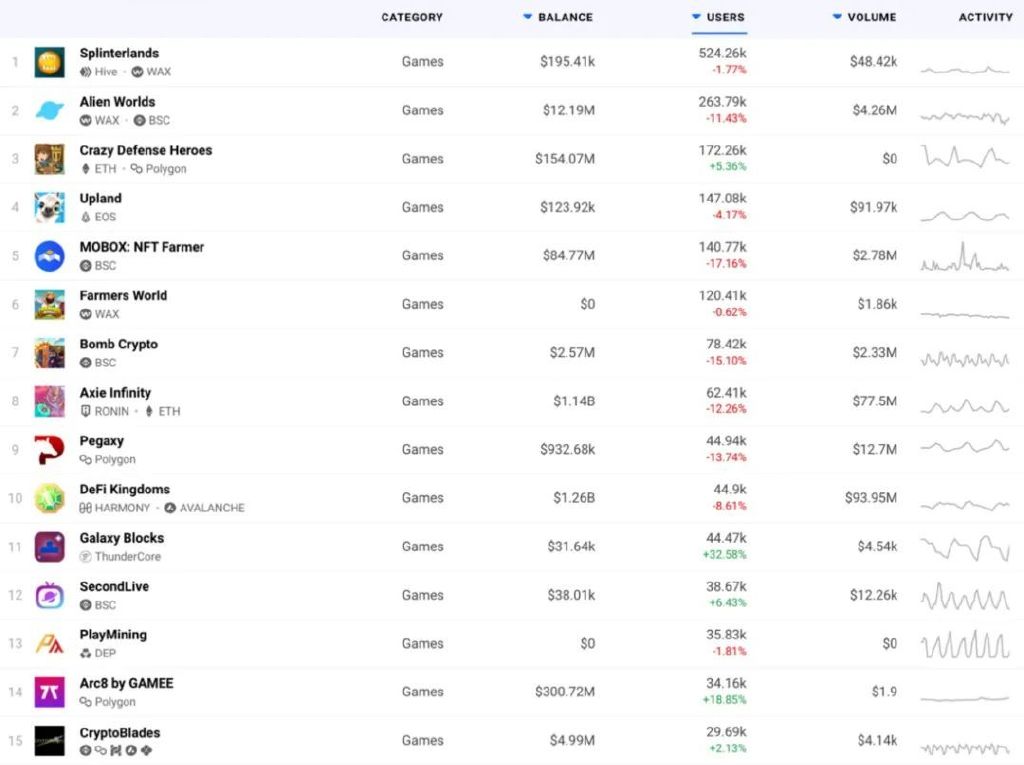The image size is (1024, 765).
Task: Open the SecondLive purple TV icon
Action: point(50,596)
